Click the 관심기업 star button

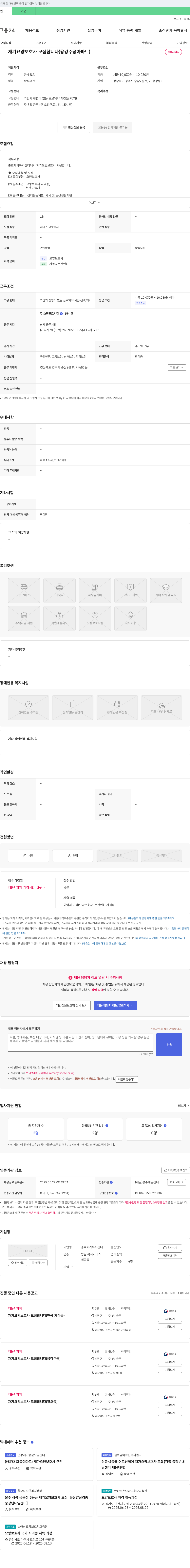pyautogui.click(x=18, y=1262)
